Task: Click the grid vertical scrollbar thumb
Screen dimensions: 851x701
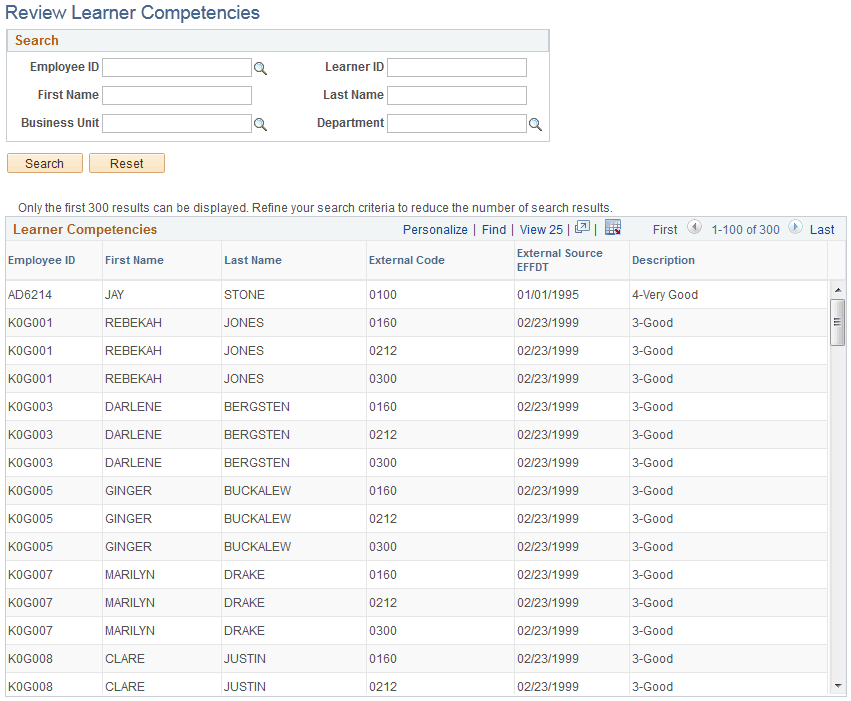Action: coord(838,322)
